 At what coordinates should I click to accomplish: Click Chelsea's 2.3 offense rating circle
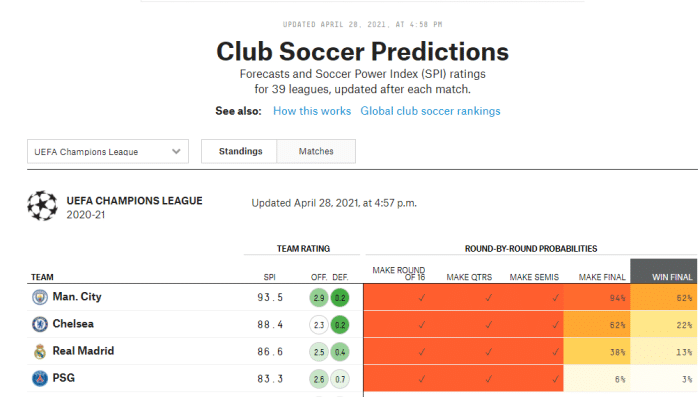(x=319, y=325)
